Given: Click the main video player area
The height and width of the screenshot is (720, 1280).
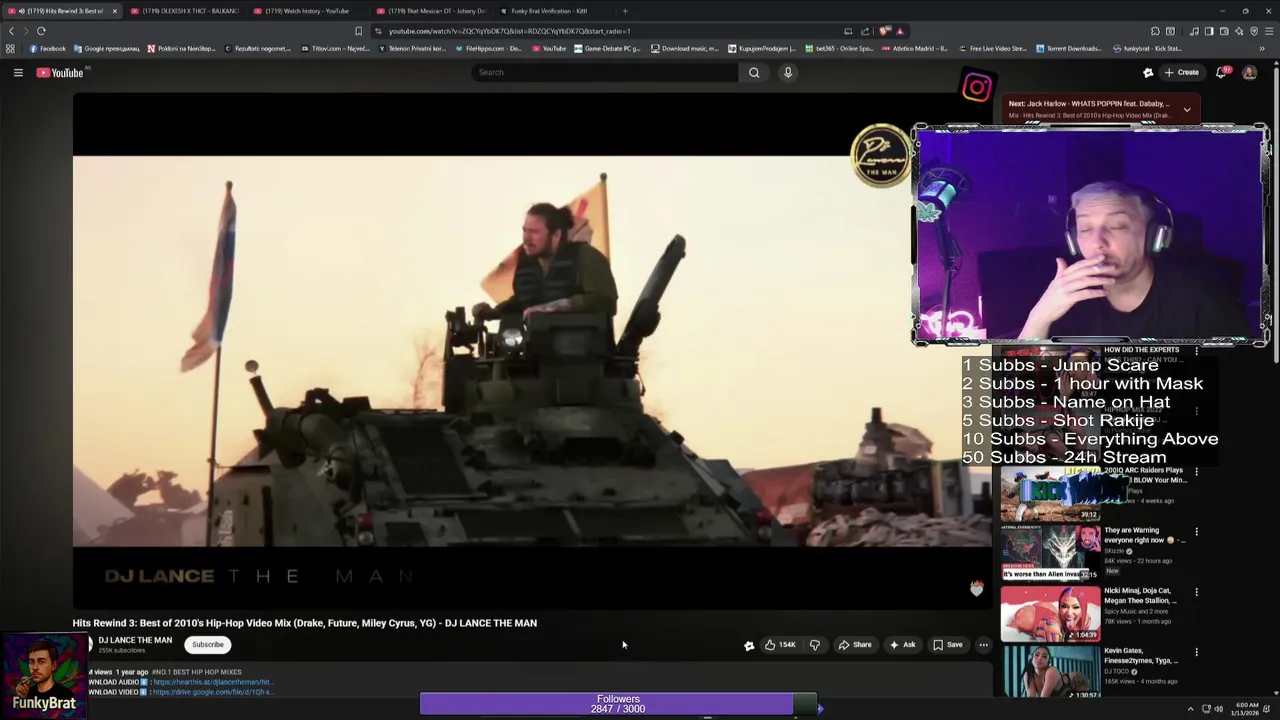Looking at the screenshot, I should (532, 350).
